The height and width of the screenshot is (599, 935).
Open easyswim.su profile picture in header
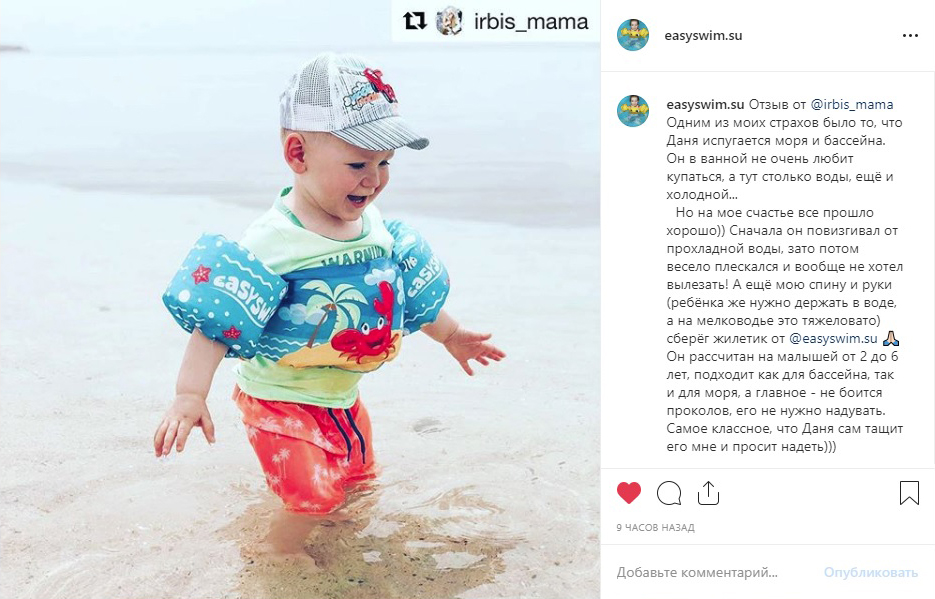tap(633, 35)
